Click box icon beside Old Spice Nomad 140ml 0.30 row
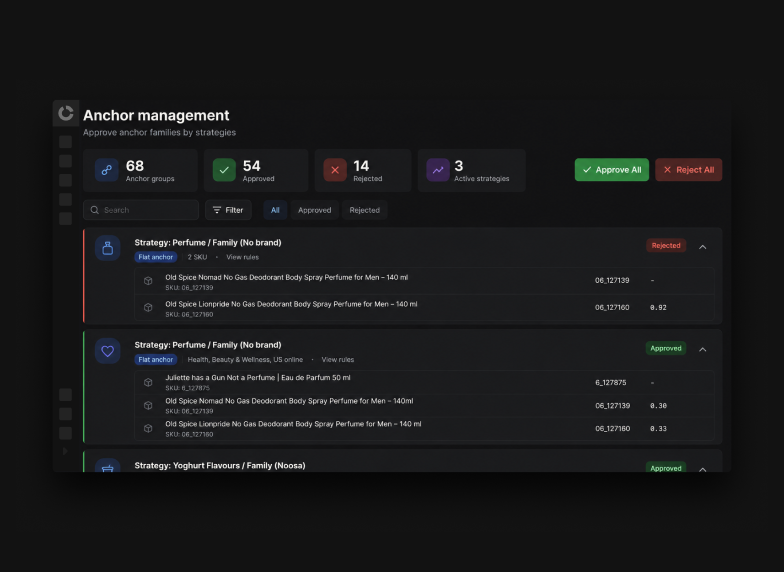 pos(148,406)
